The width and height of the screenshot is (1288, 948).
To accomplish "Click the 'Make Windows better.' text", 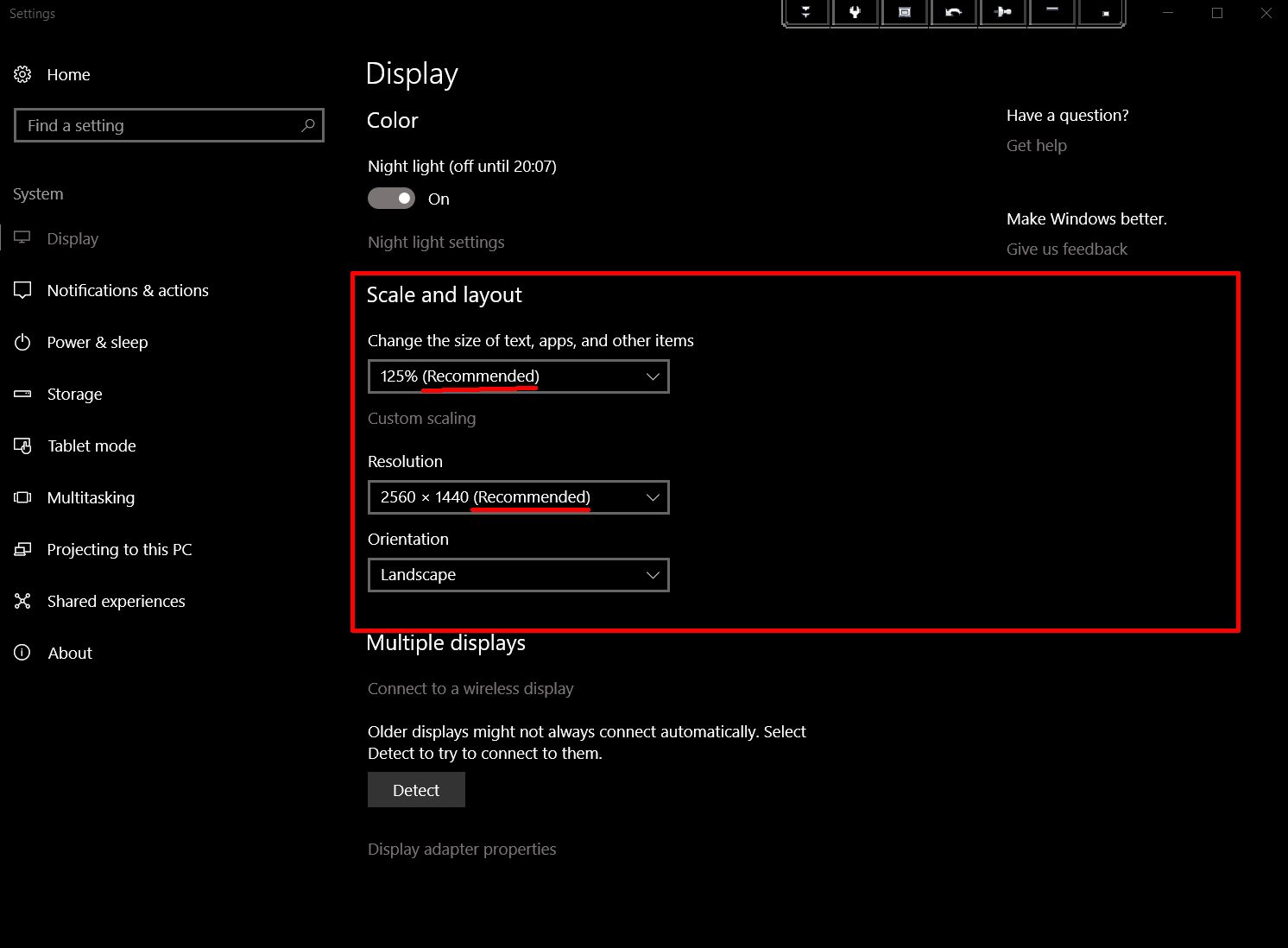I will coord(1087,219).
